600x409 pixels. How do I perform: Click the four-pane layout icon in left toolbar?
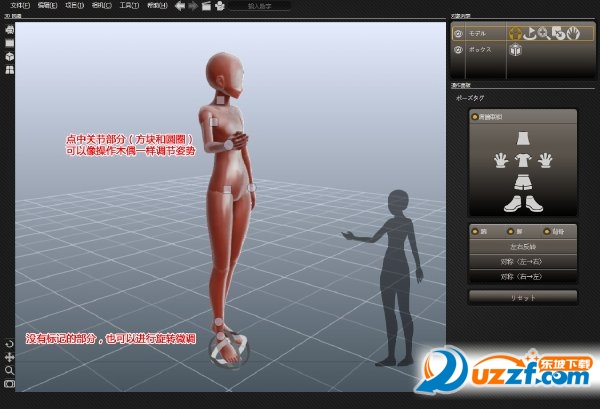[x=10, y=70]
